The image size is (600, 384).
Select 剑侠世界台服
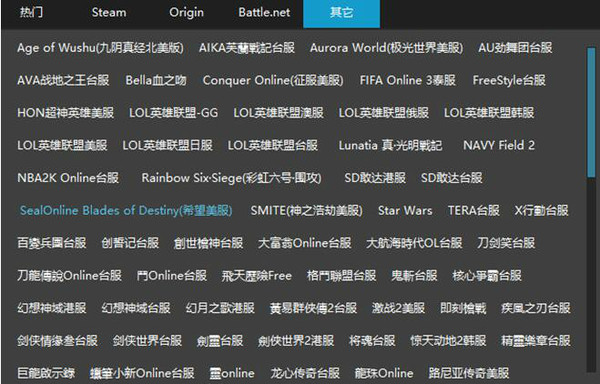tap(147, 340)
